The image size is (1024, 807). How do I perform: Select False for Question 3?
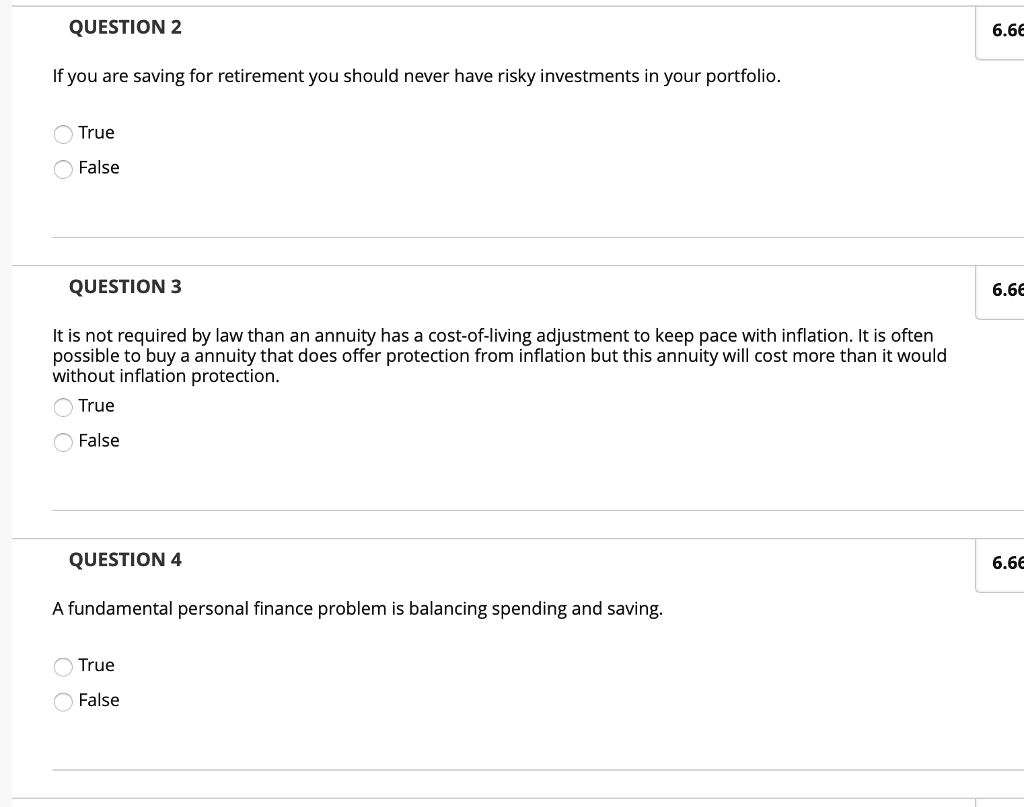(63, 441)
